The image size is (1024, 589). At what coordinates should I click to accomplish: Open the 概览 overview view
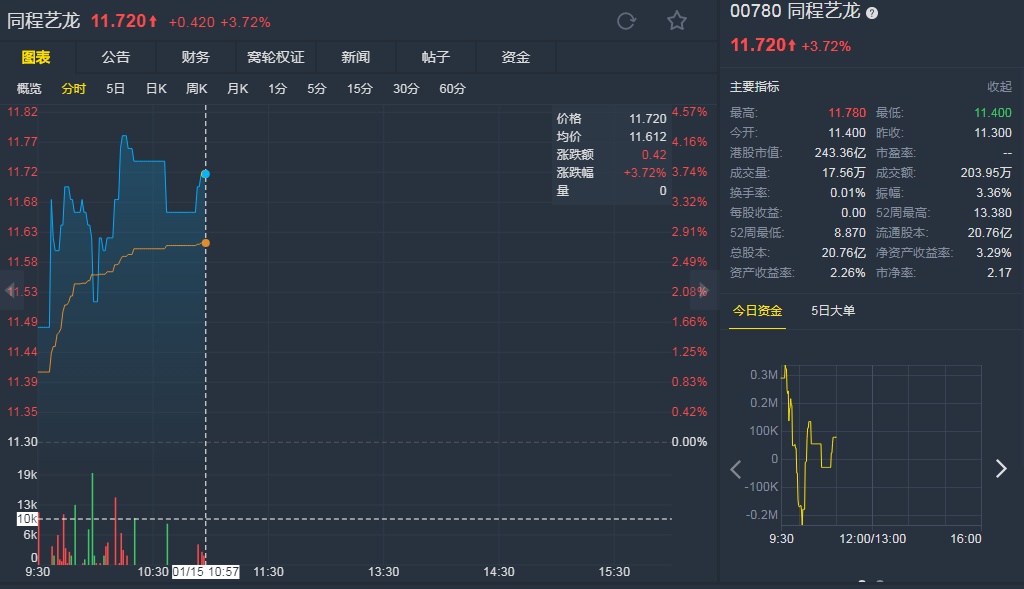pos(30,89)
